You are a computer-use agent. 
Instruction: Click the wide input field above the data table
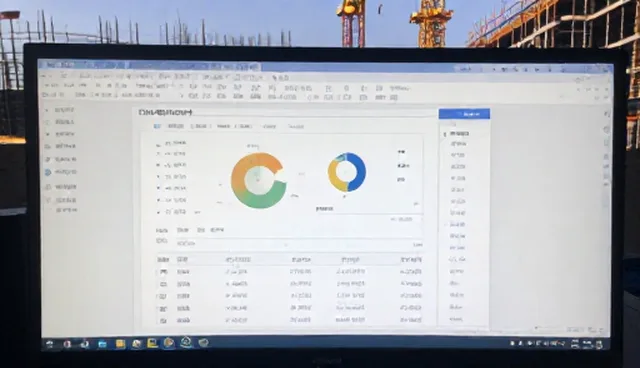click(x=300, y=244)
